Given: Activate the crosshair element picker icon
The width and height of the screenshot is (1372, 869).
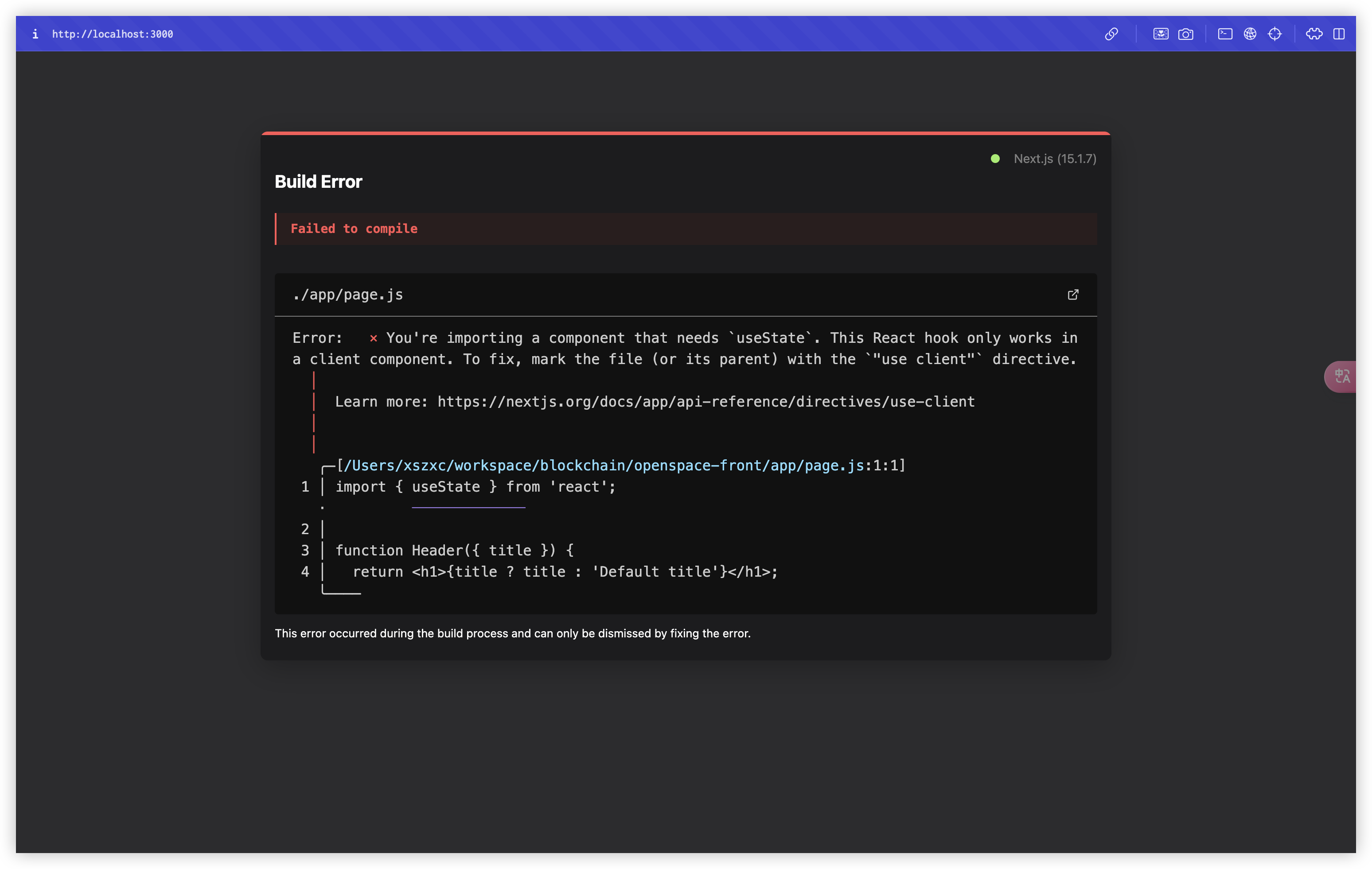Looking at the screenshot, I should [x=1275, y=34].
